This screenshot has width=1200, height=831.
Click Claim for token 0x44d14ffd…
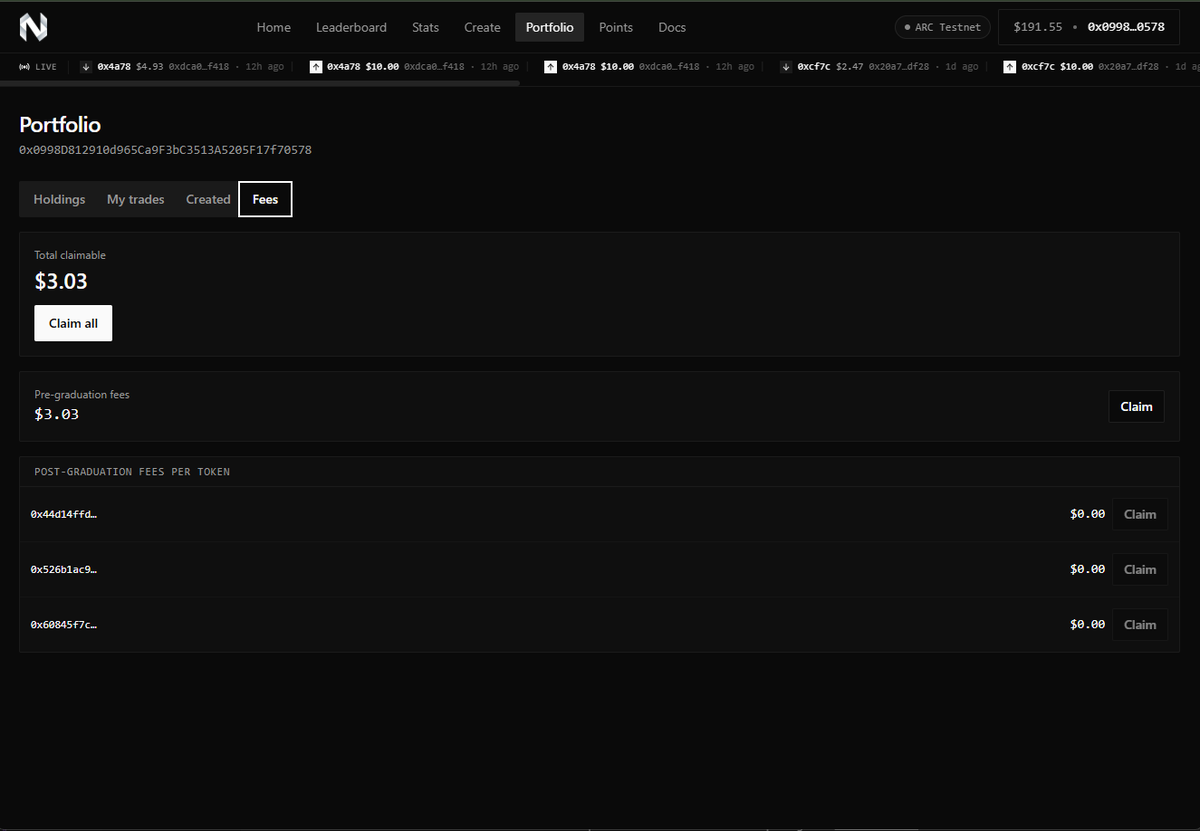[1139, 514]
